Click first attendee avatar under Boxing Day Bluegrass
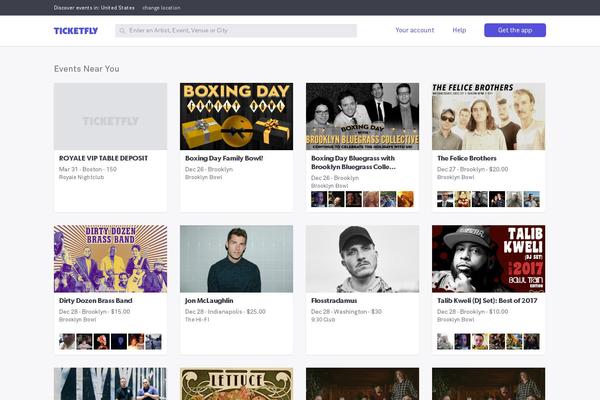Screen dimensions: 600x400 click(x=319, y=199)
